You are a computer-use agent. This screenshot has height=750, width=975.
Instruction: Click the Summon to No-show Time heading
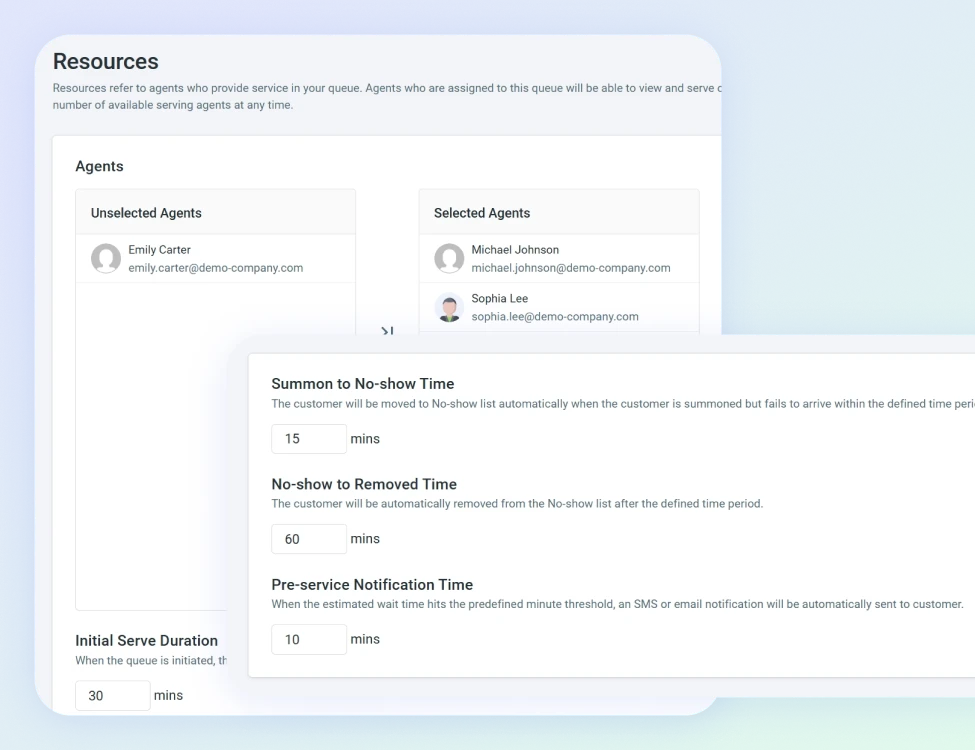coord(363,383)
